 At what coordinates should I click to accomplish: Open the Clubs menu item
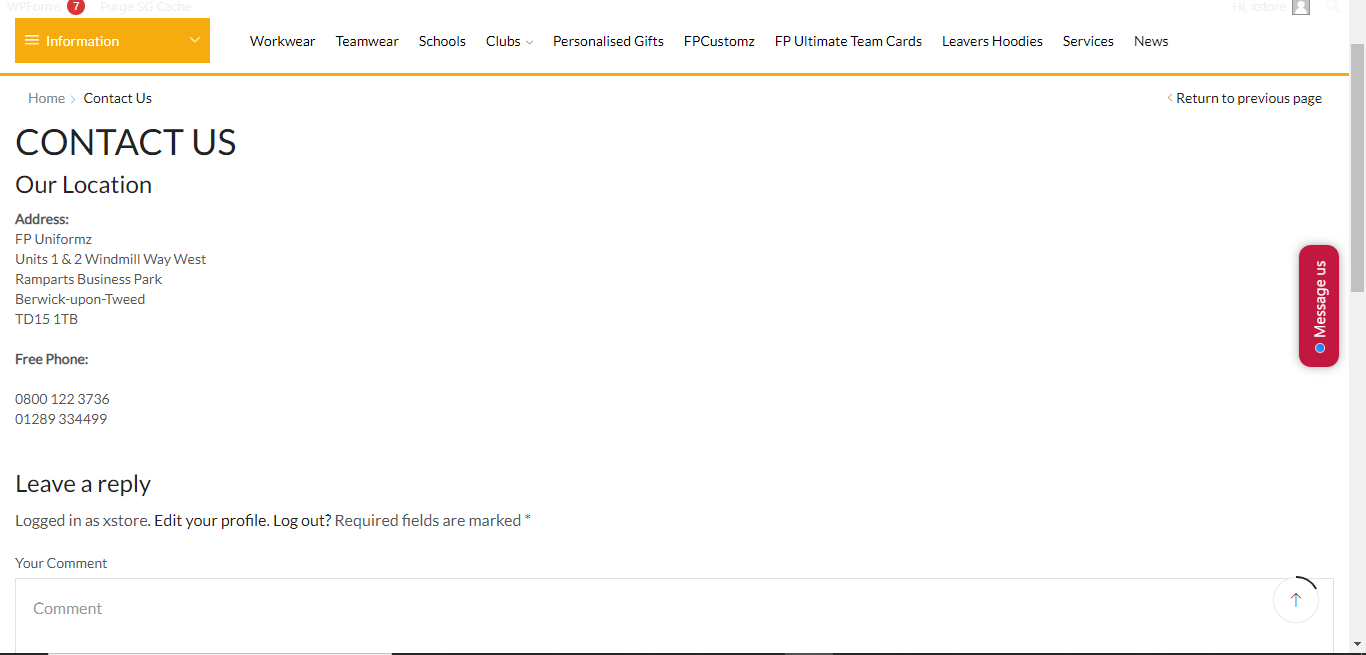point(503,41)
